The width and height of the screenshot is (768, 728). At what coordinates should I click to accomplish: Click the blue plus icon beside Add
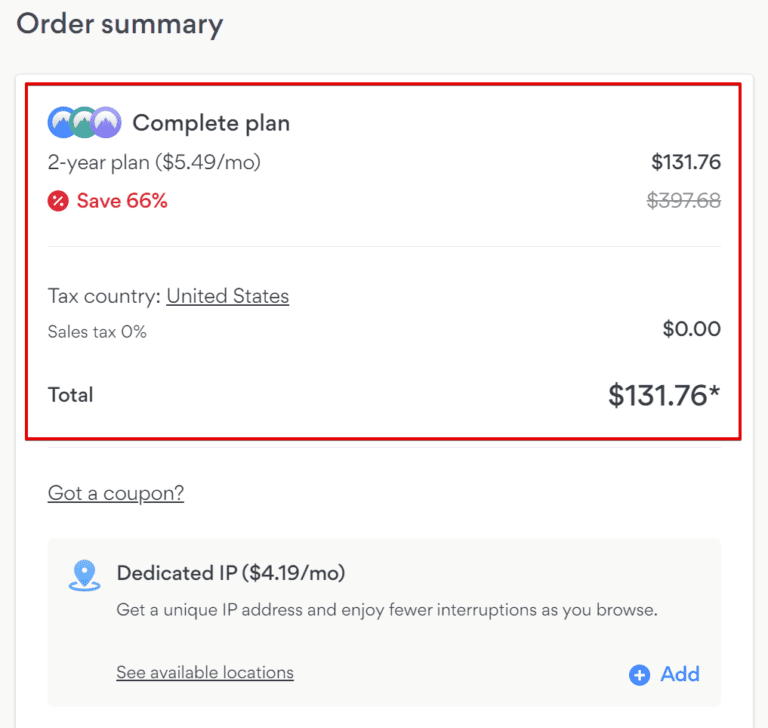click(x=639, y=675)
